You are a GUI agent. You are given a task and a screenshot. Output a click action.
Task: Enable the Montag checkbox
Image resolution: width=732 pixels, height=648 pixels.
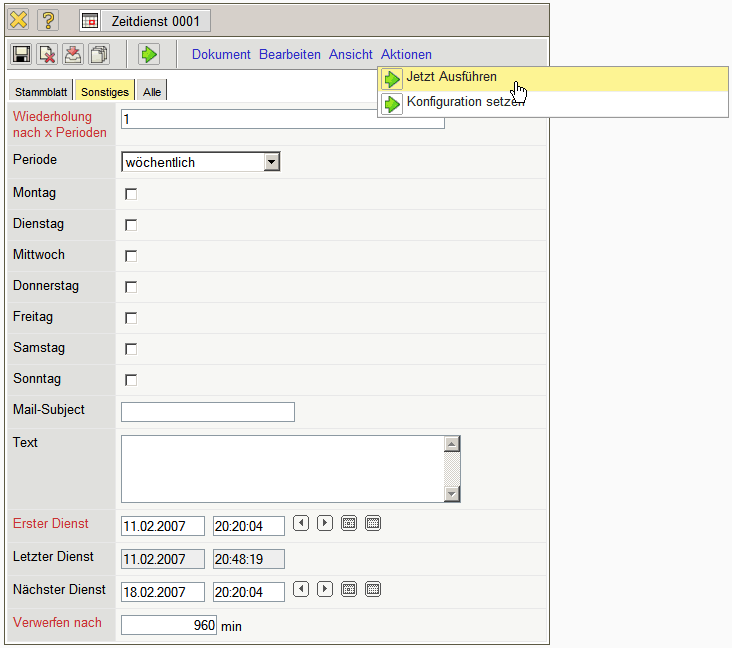(130, 194)
